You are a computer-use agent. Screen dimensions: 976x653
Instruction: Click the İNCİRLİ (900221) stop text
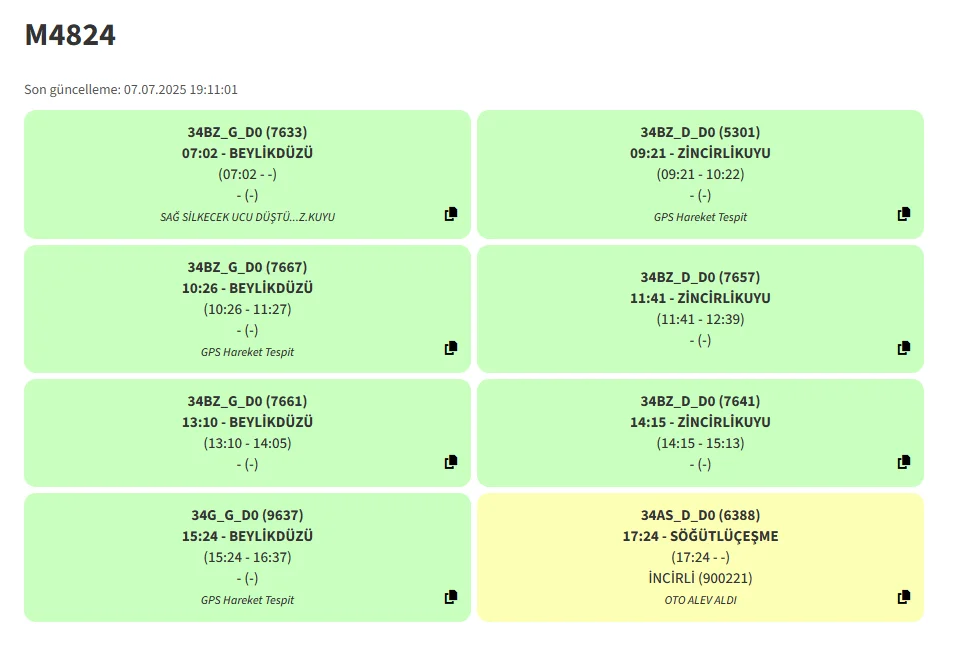[x=700, y=578]
